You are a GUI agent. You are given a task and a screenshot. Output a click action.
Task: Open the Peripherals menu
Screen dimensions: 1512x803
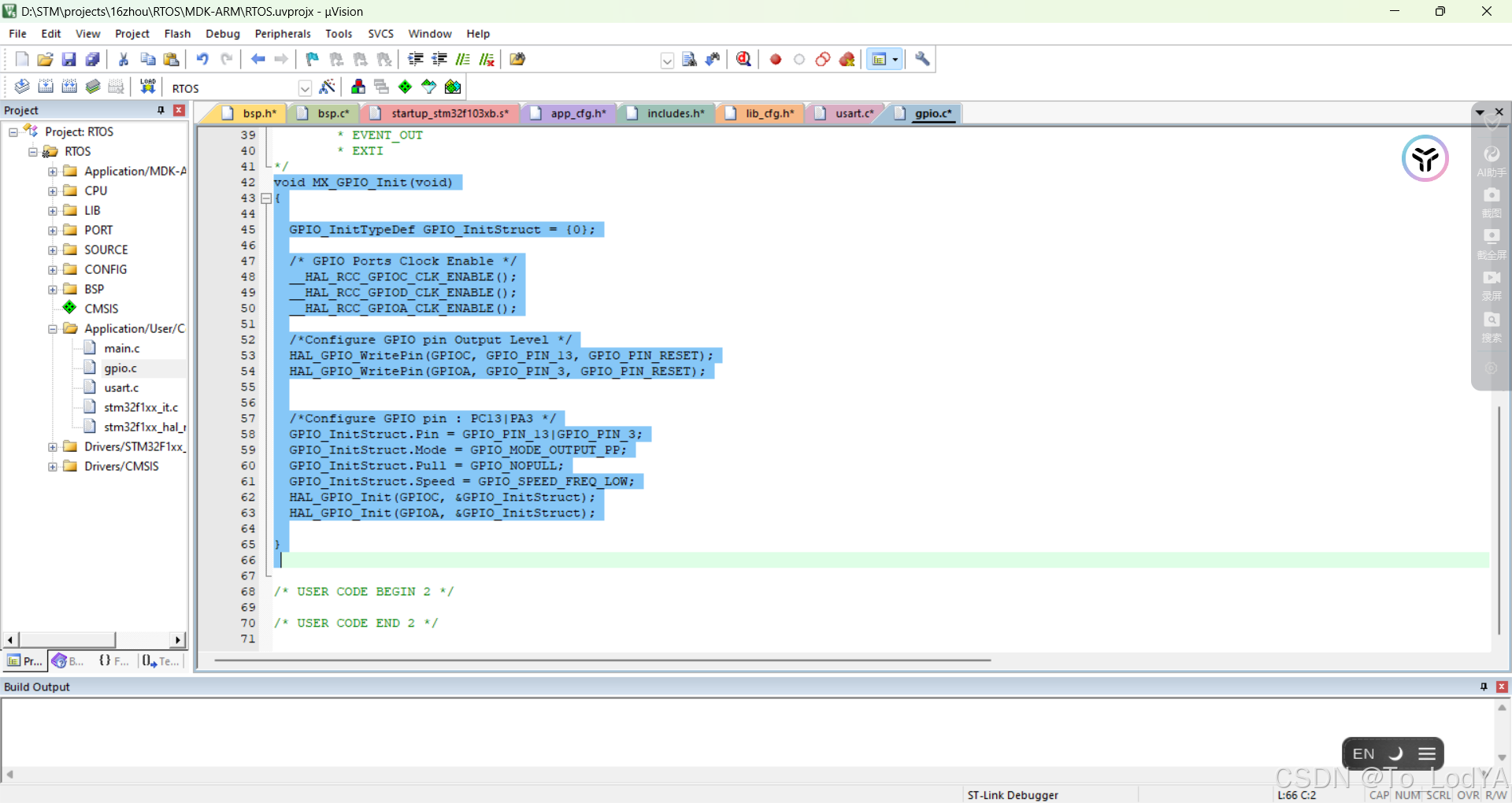[283, 34]
